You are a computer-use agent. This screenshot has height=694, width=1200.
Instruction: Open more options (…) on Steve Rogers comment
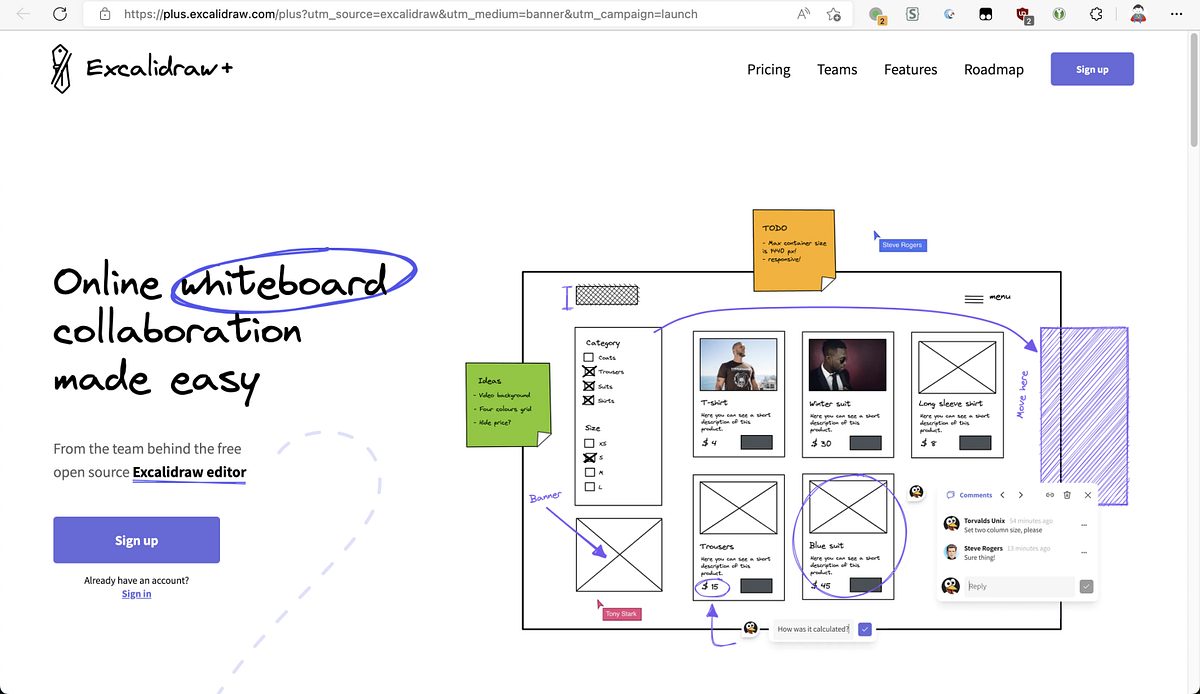click(x=1084, y=552)
